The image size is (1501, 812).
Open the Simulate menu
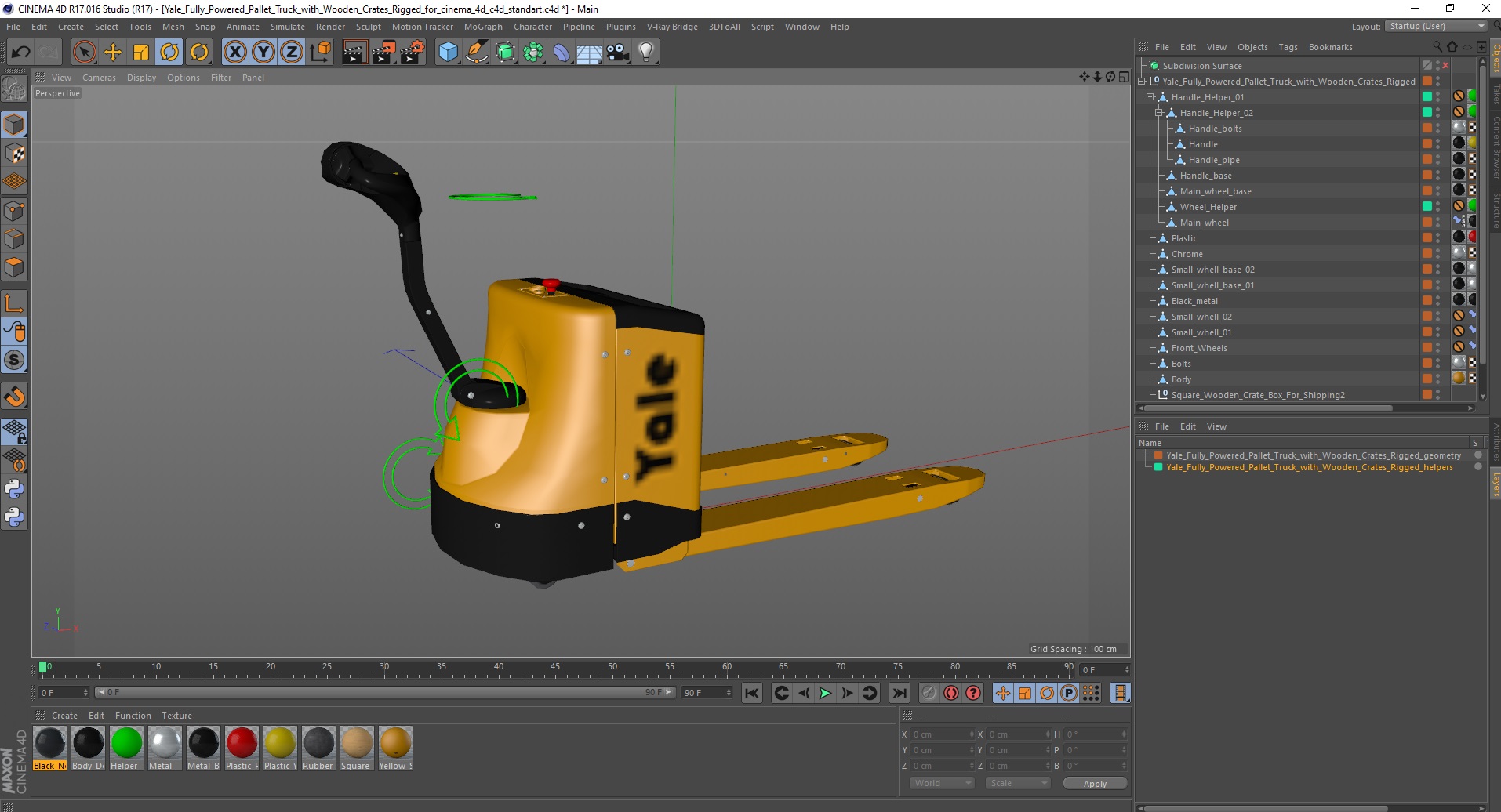[288, 27]
